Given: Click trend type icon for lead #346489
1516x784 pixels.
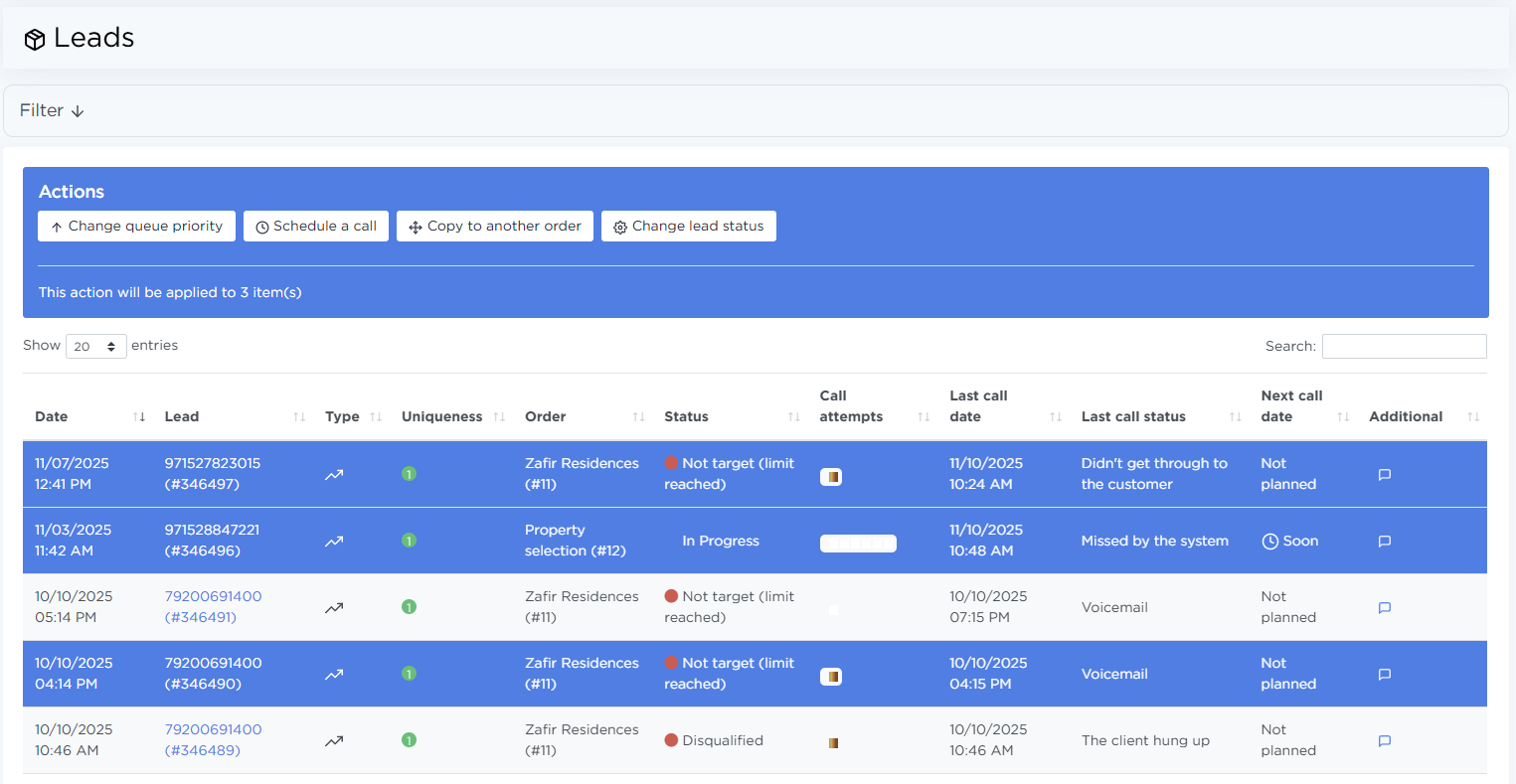Looking at the screenshot, I should [x=334, y=741].
